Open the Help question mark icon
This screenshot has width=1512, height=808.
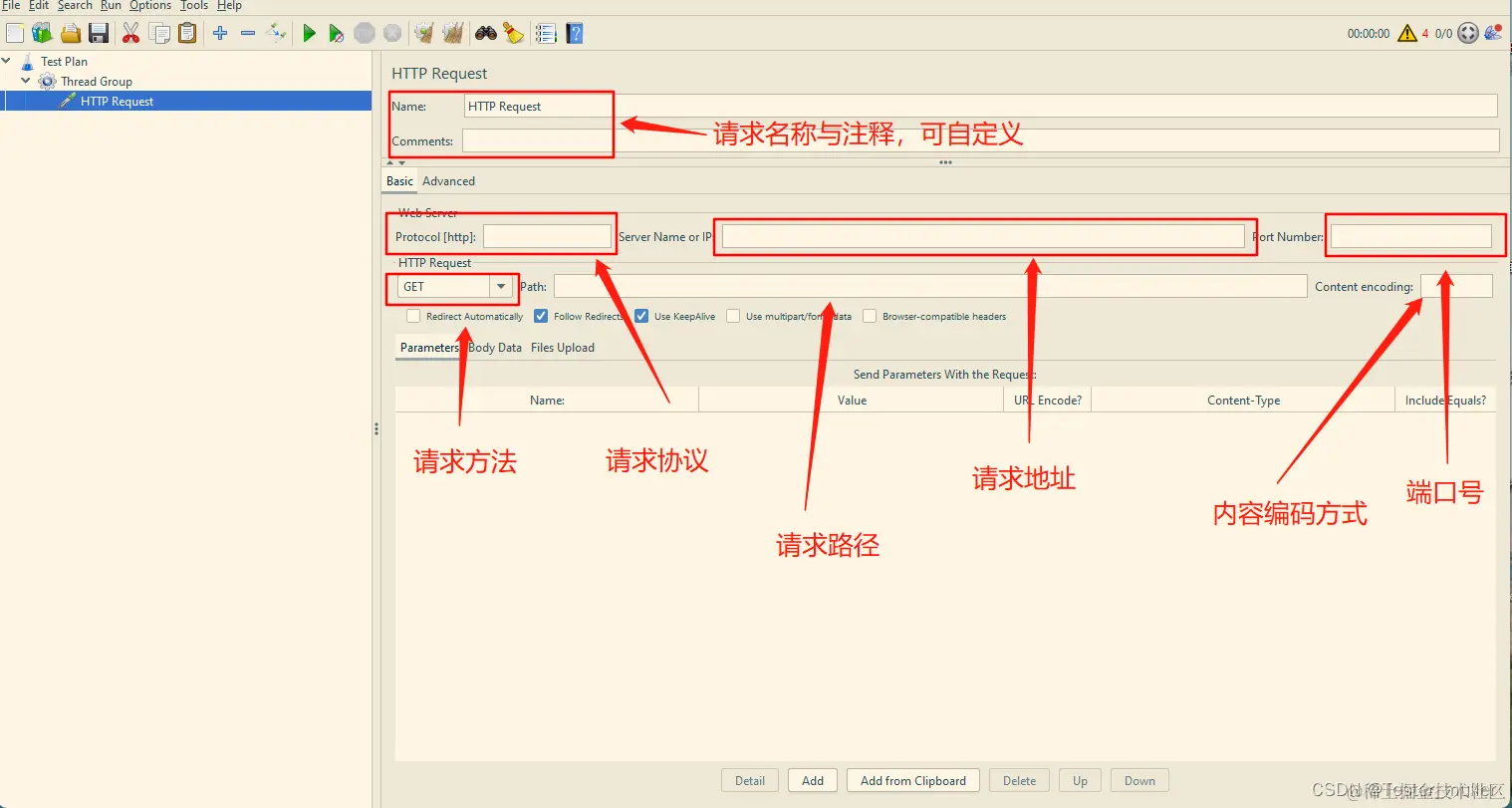pos(575,33)
